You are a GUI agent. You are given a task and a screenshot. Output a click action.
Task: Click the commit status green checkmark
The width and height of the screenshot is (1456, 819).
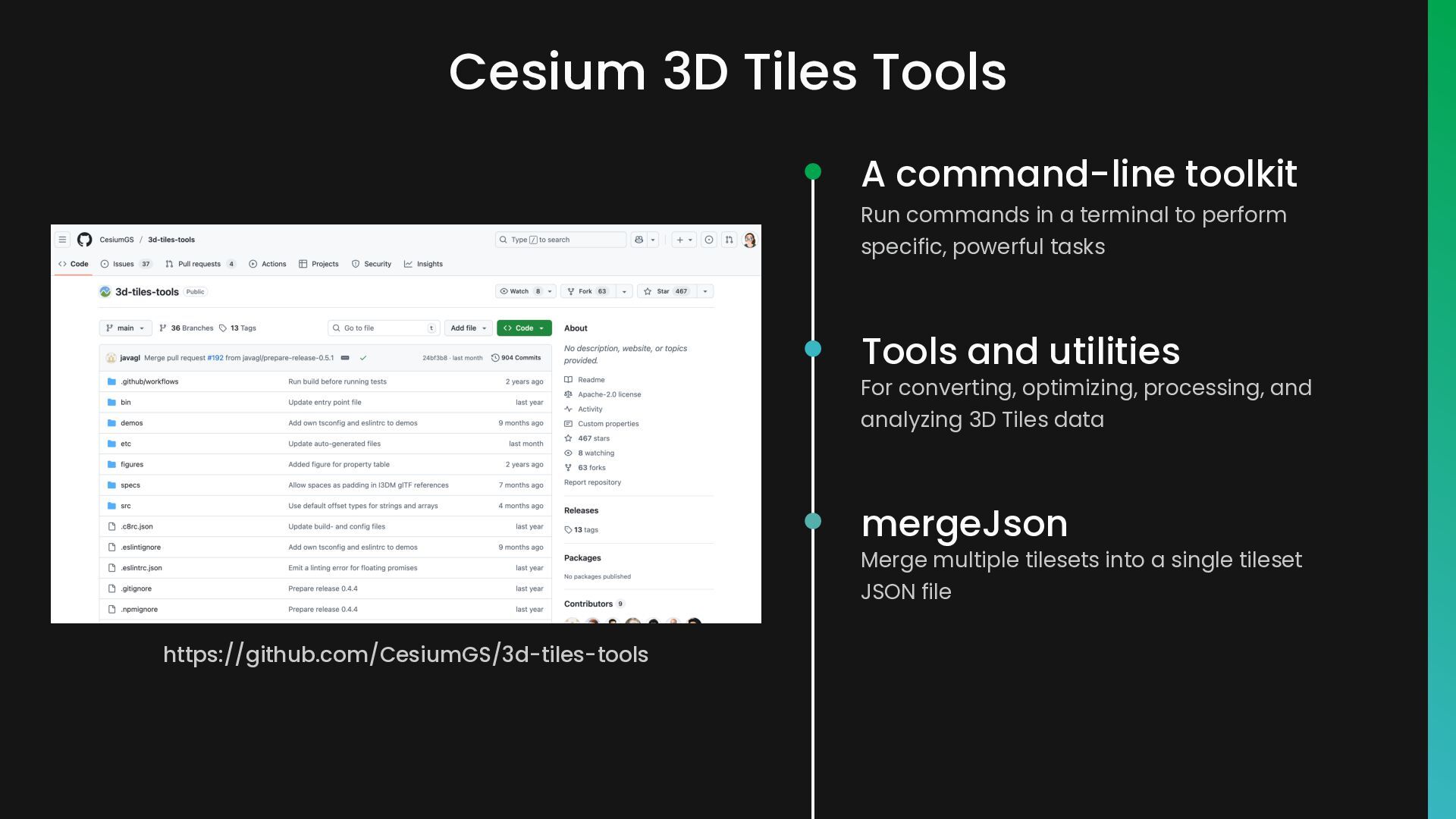click(x=363, y=358)
